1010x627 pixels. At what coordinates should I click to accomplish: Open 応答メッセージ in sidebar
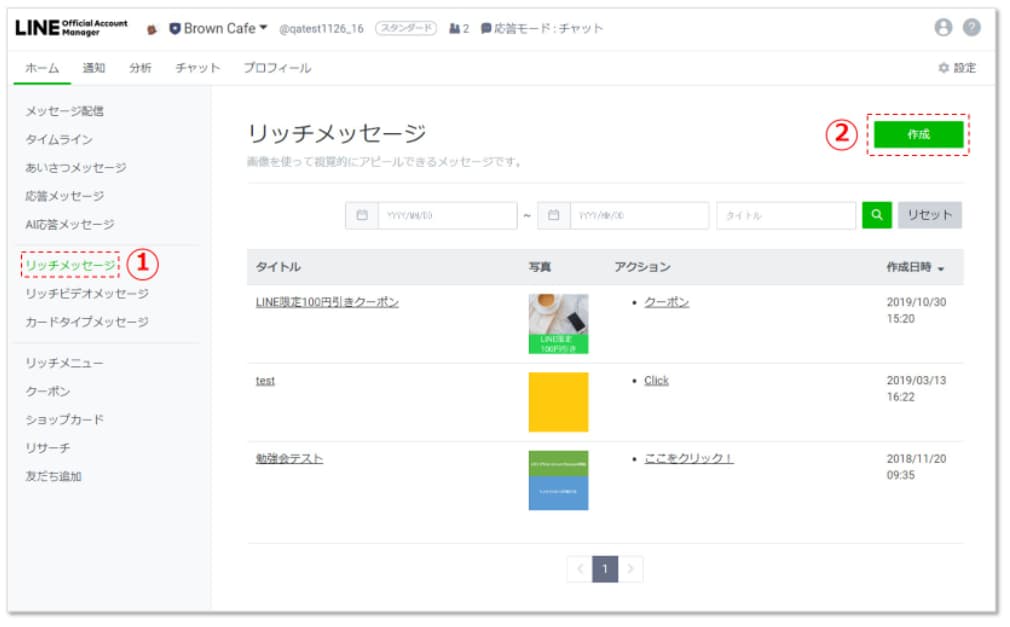coord(64,196)
